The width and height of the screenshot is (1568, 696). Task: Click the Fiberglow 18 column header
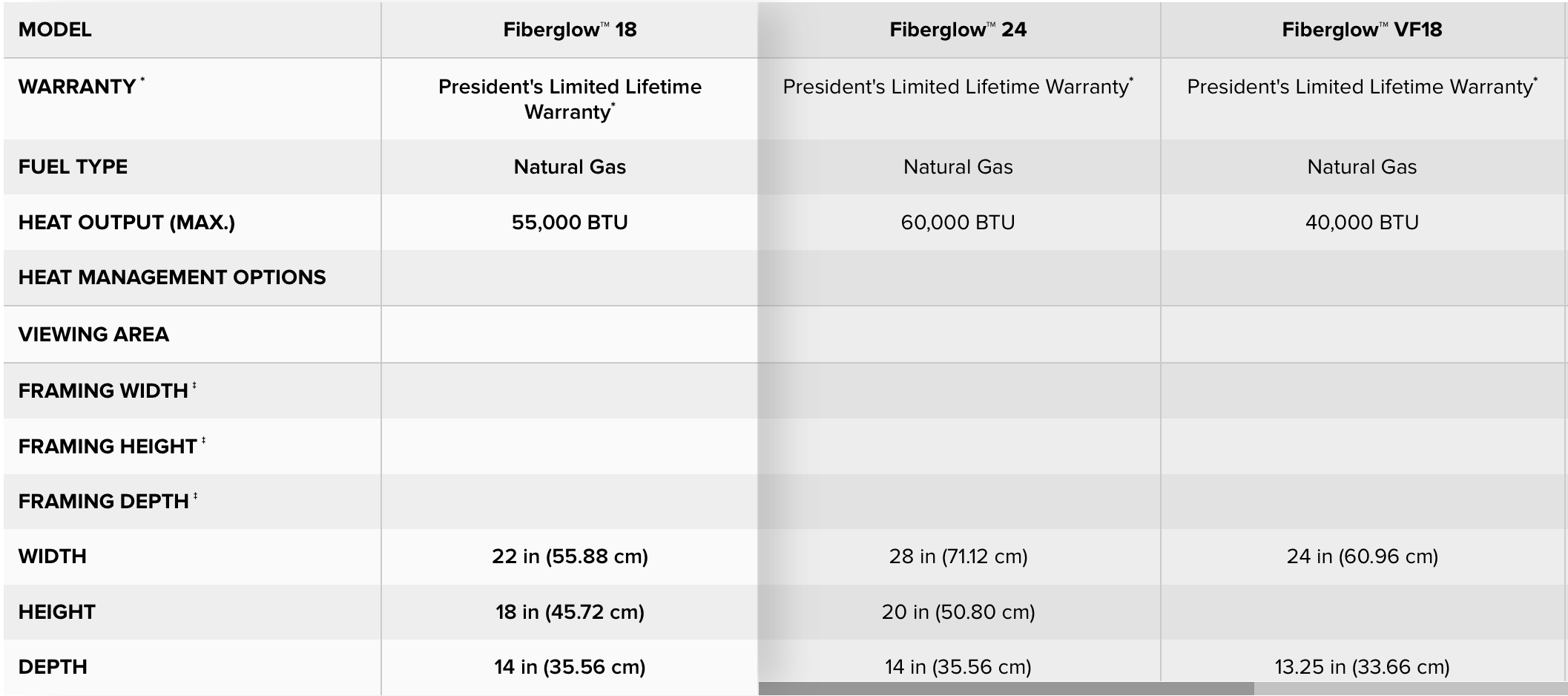pyautogui.click(x=570, y=30)
